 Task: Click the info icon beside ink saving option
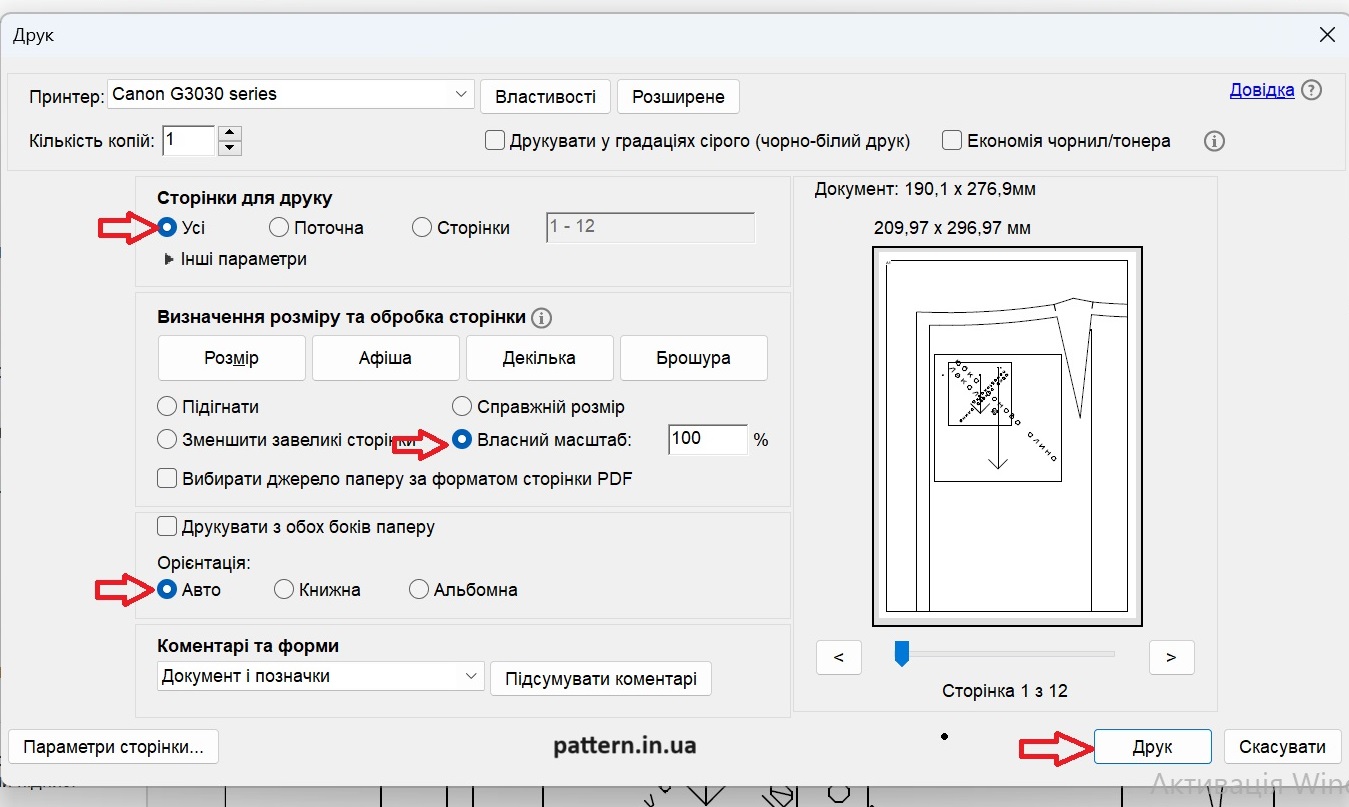point(1214,141)
